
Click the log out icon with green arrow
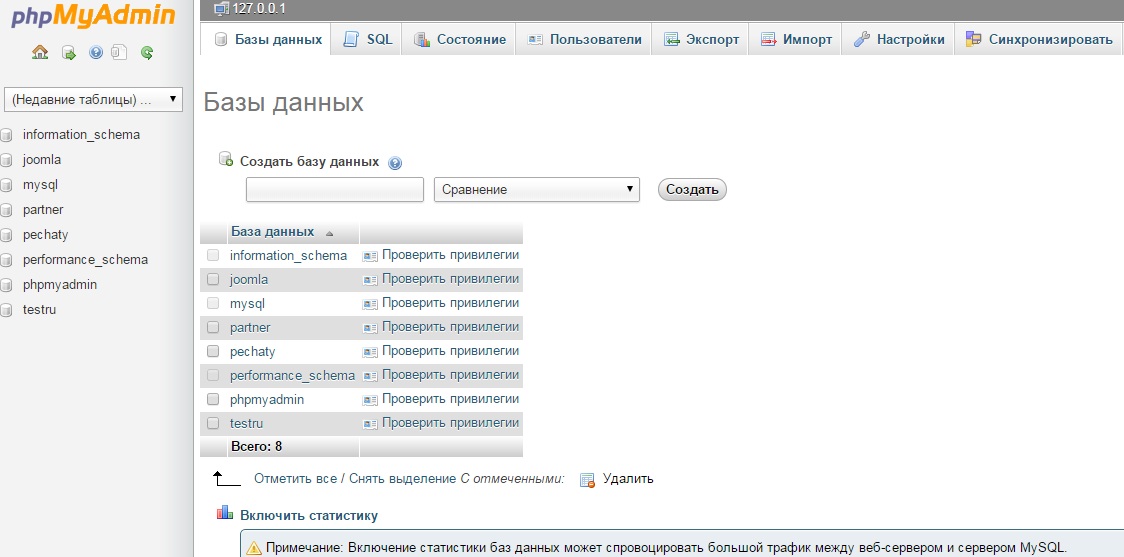68,53
